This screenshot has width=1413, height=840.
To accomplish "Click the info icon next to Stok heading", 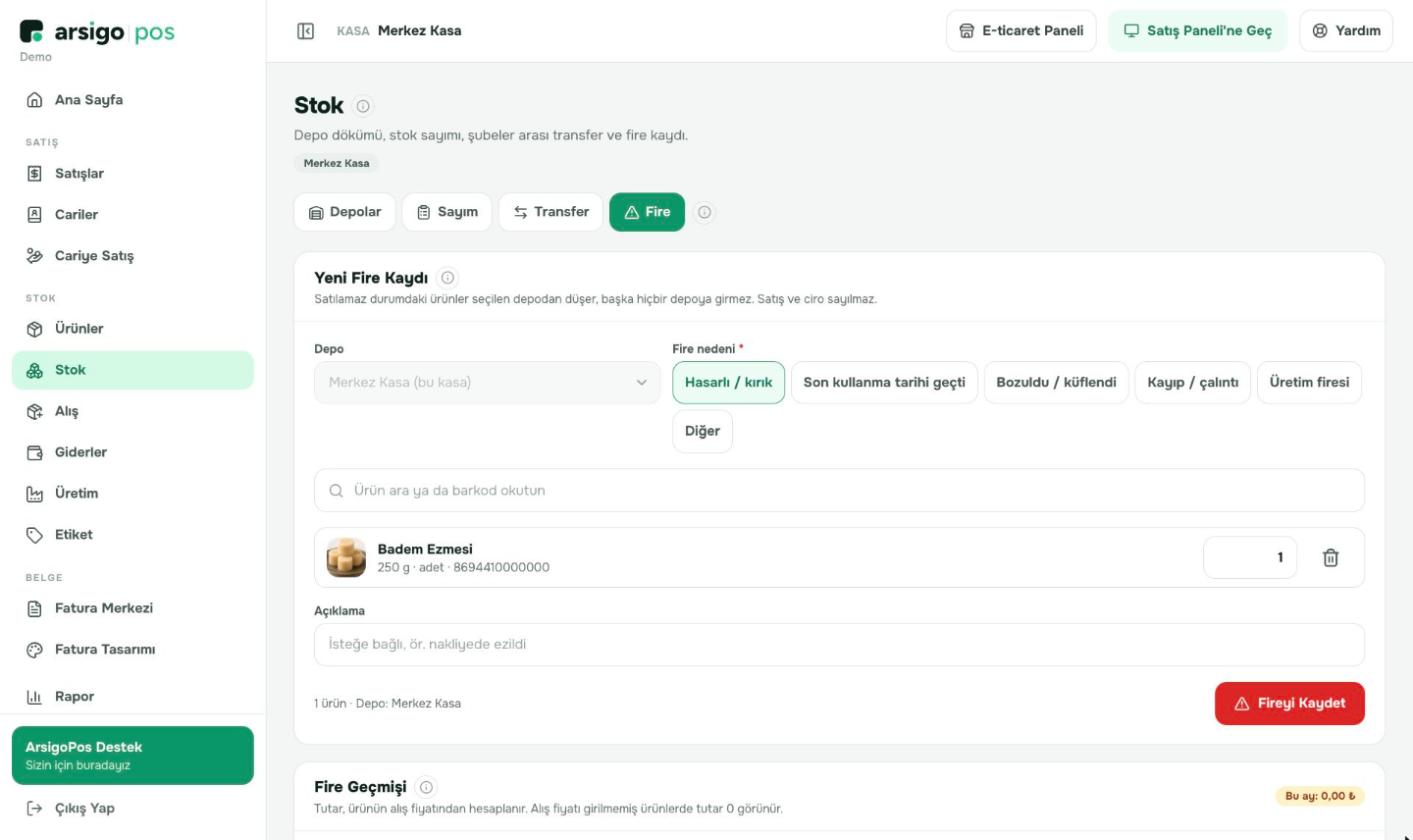I will pos(363,106).
